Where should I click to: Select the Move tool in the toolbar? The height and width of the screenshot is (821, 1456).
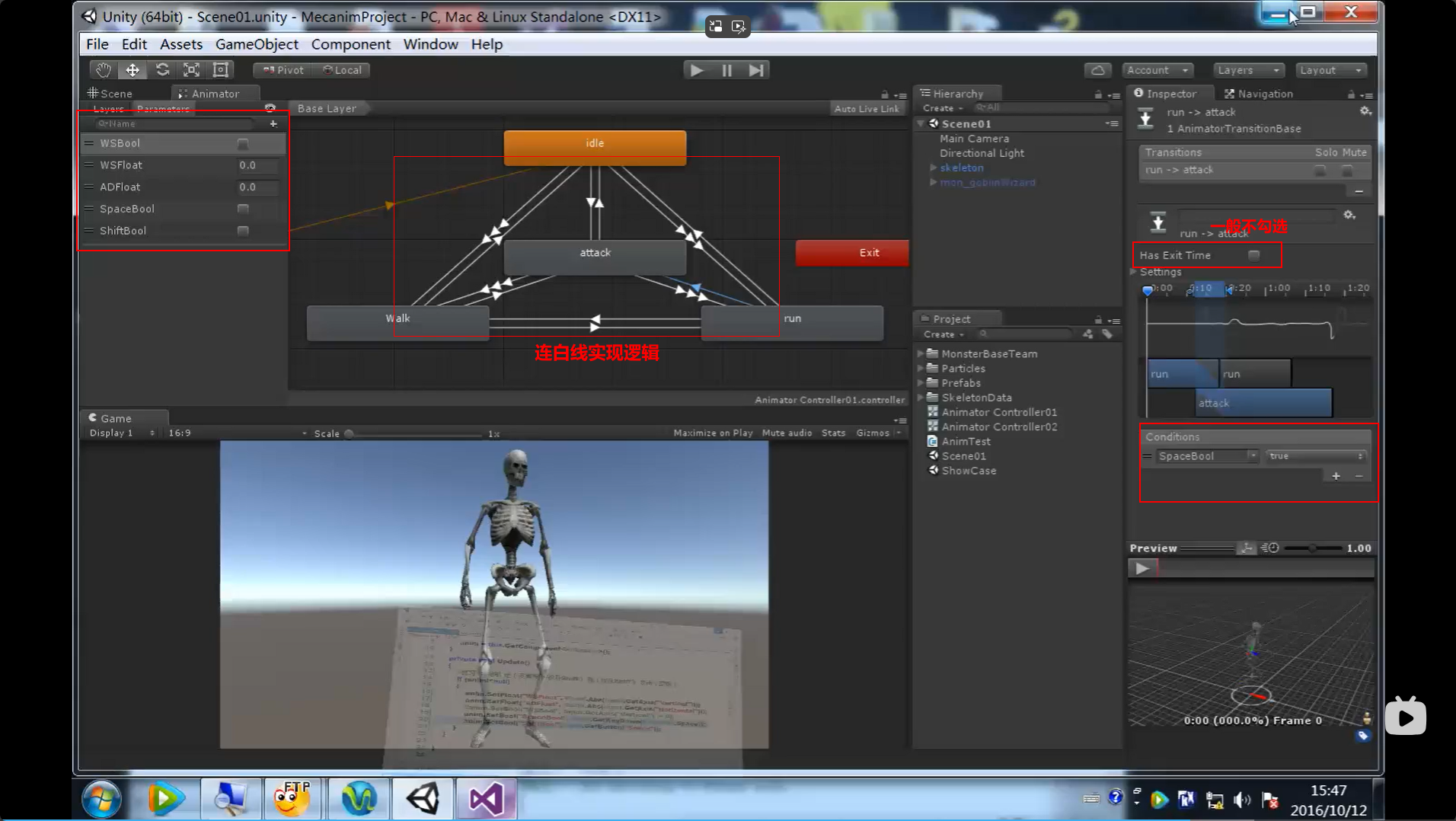tap(133, 70)
